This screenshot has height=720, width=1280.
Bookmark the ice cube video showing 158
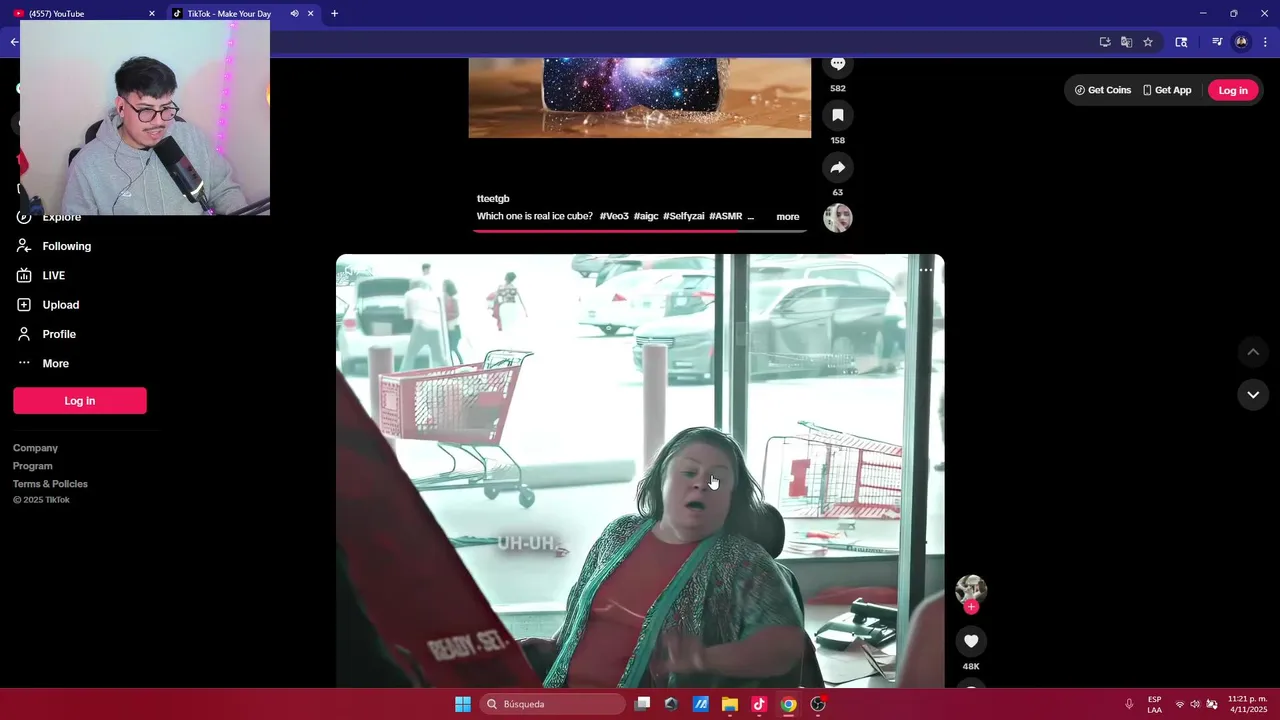point(838,115)
